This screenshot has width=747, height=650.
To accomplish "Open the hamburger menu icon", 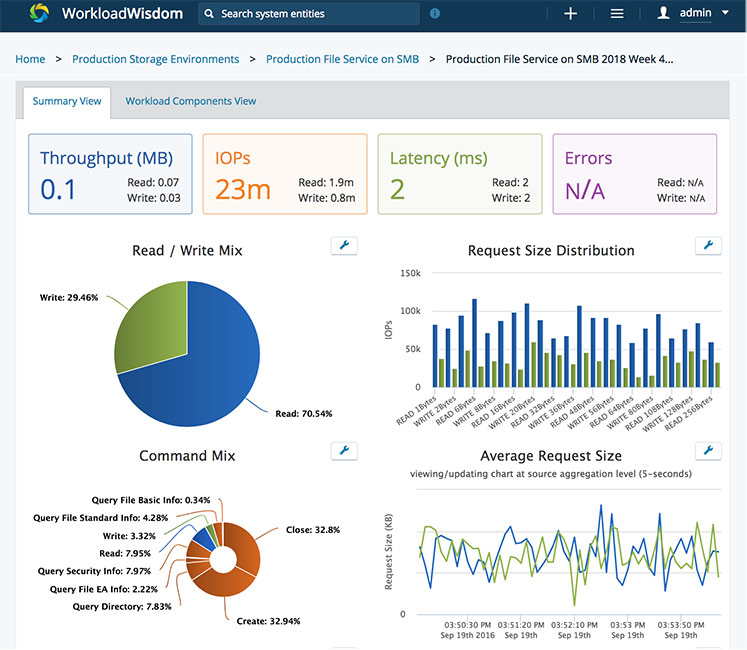I will 617,14.
